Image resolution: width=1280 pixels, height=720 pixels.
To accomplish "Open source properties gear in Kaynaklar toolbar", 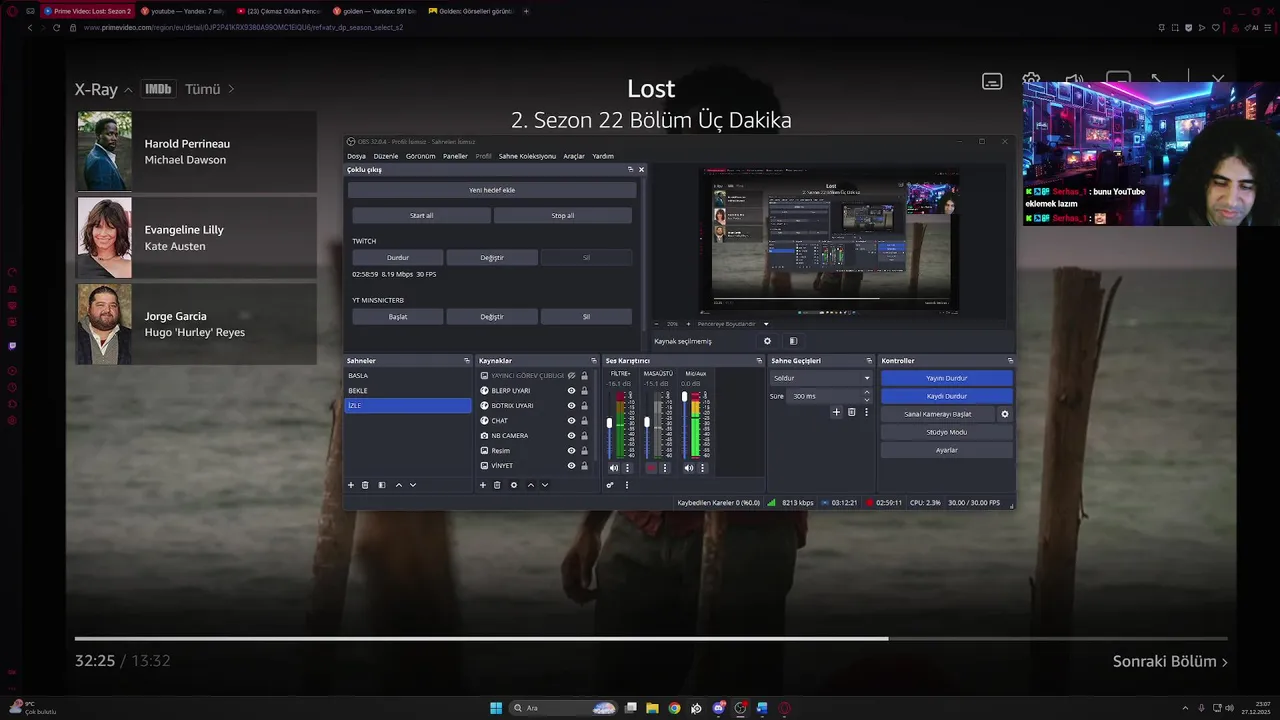I will [x=514, y=485].
